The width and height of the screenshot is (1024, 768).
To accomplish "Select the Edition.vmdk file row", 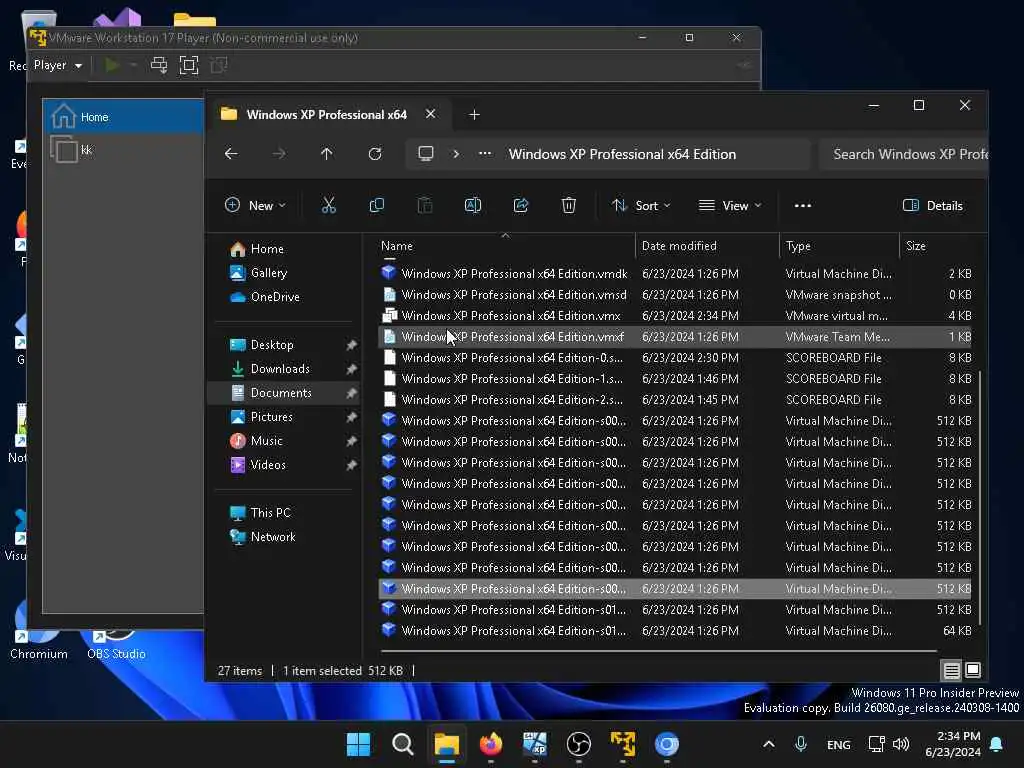I will (x=675, y=274).
